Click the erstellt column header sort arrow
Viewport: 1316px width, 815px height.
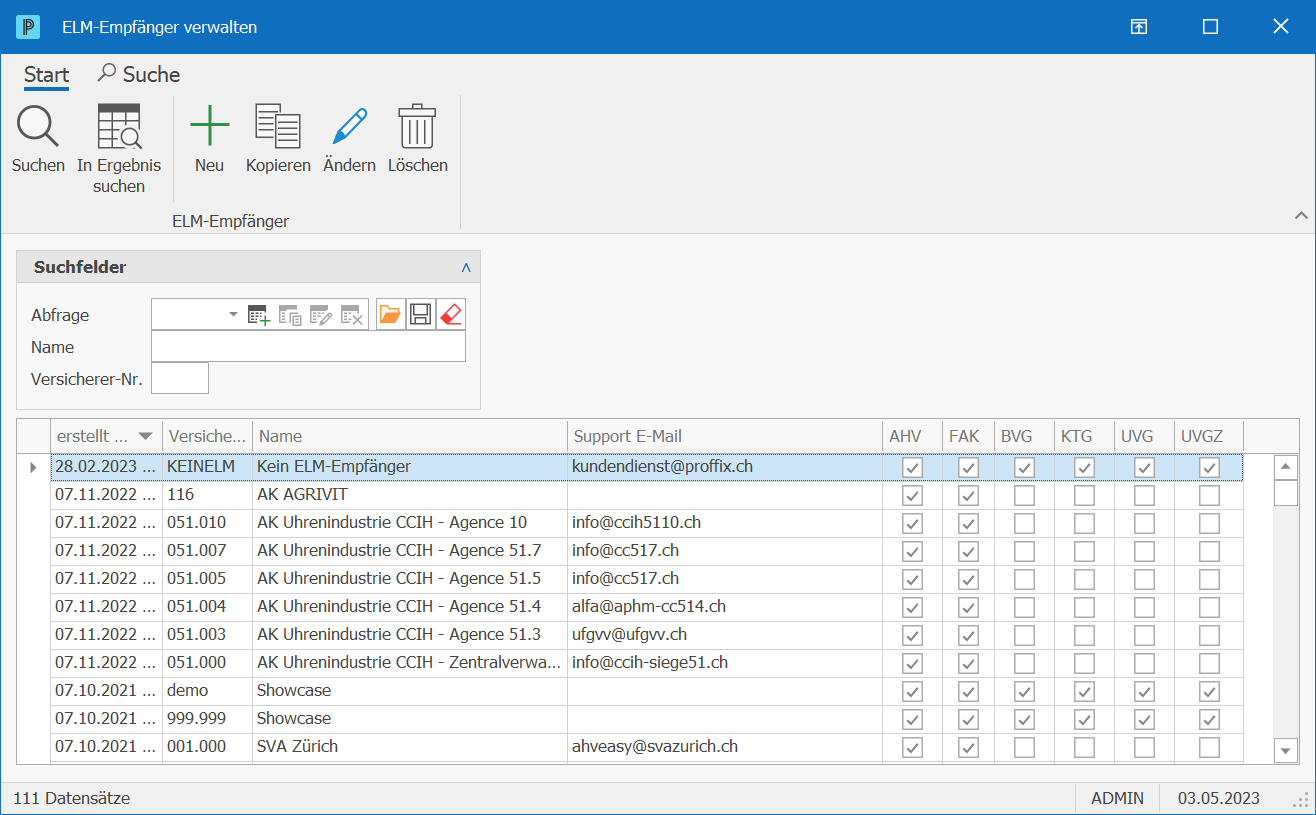point(146,436)
